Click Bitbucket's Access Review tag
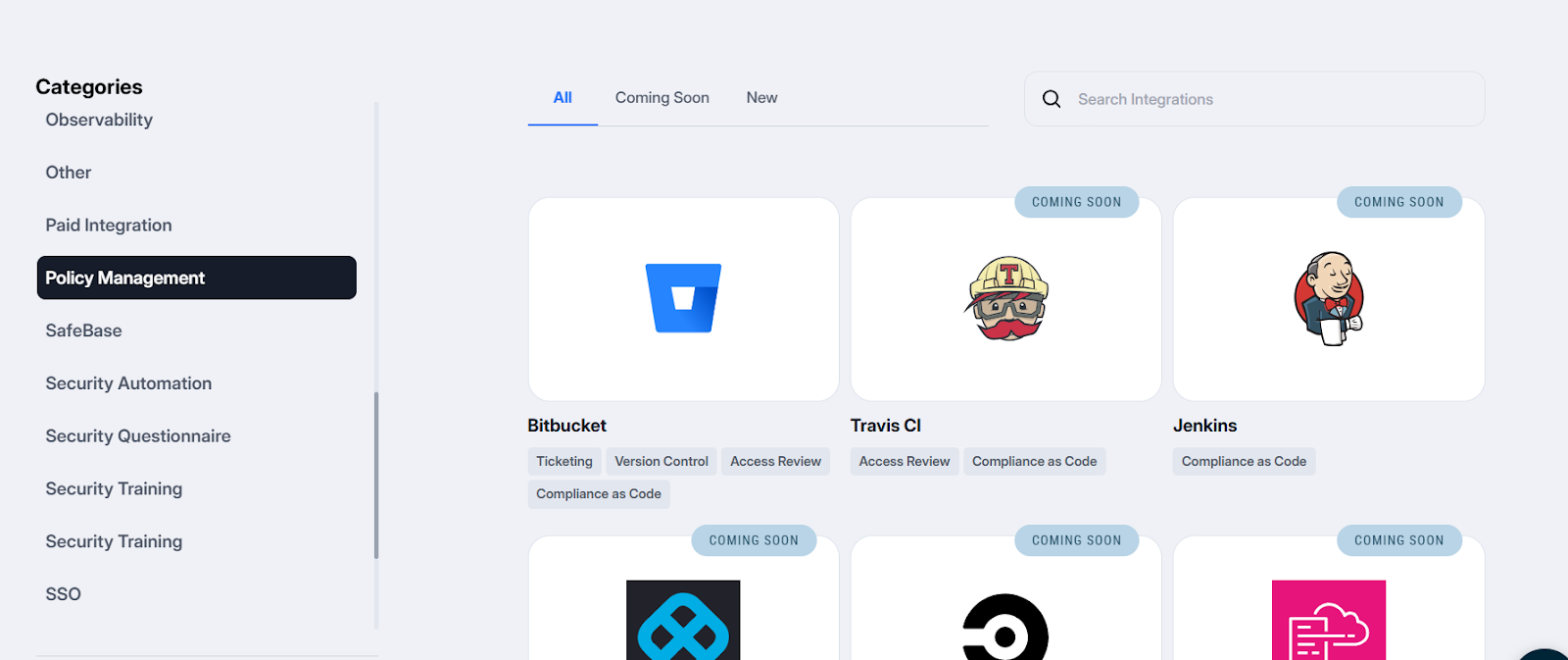Screen dimensions: 1568x660 pyautogui.click(x=776, y=462)
